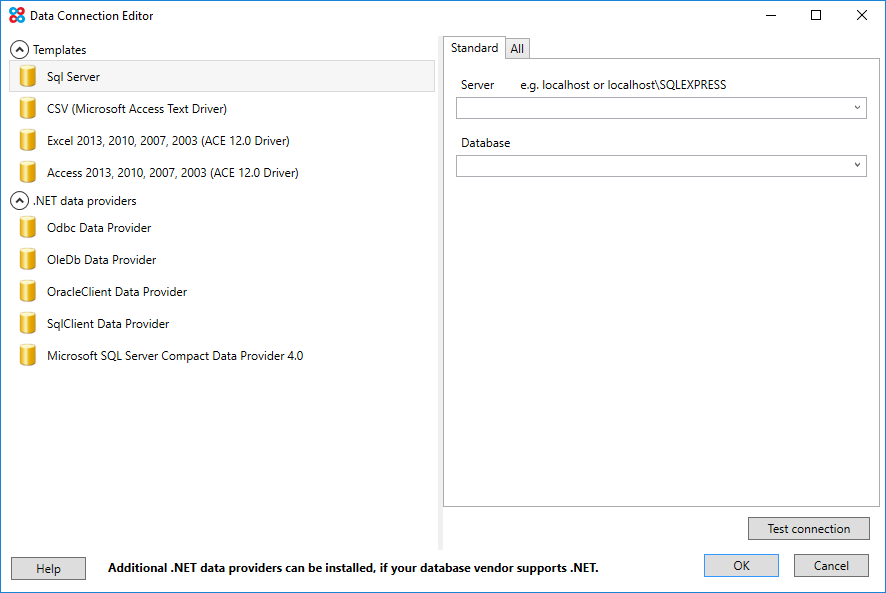The width and height of the screenshot is (886, 593).
Task: Click the SqlClient Data Provider icon
Action: 27,323
